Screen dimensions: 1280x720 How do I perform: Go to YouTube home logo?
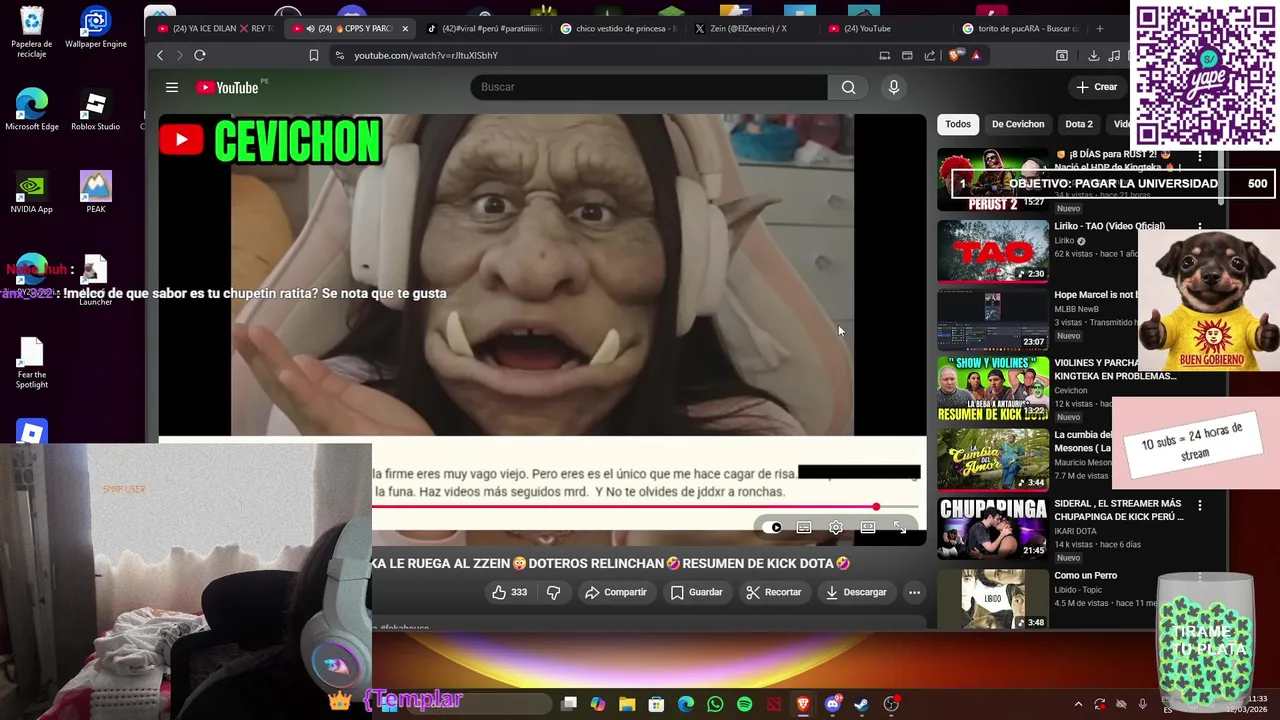coord(228,87)
